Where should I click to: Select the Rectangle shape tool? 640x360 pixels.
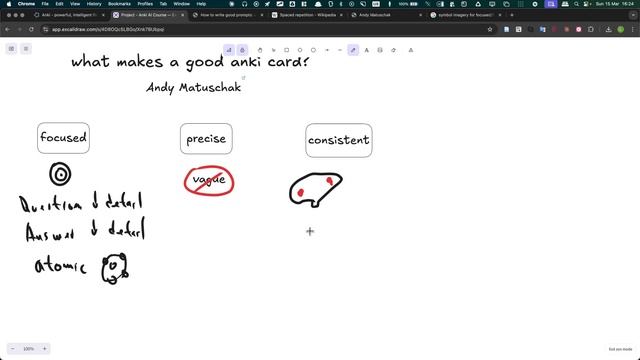pos(287,50)
